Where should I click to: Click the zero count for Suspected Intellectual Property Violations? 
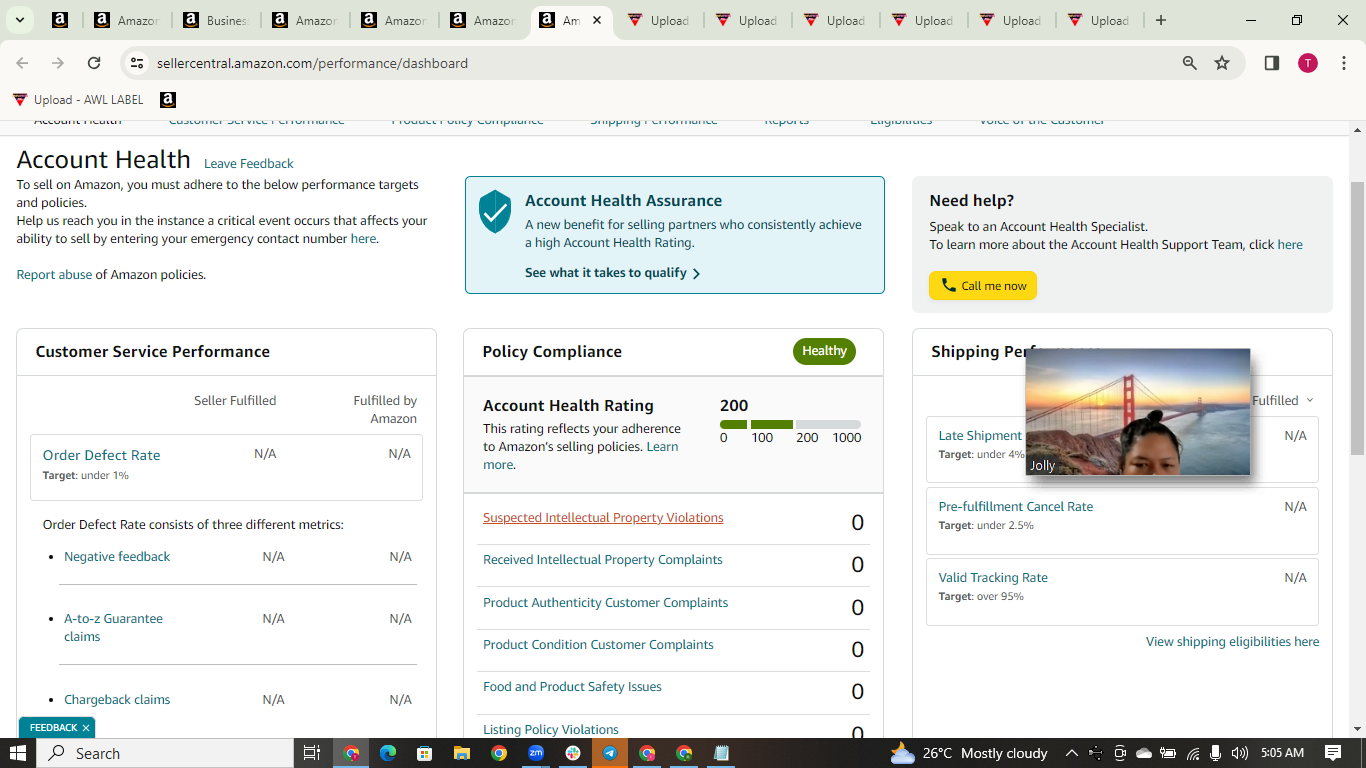(x=857, y=523)
